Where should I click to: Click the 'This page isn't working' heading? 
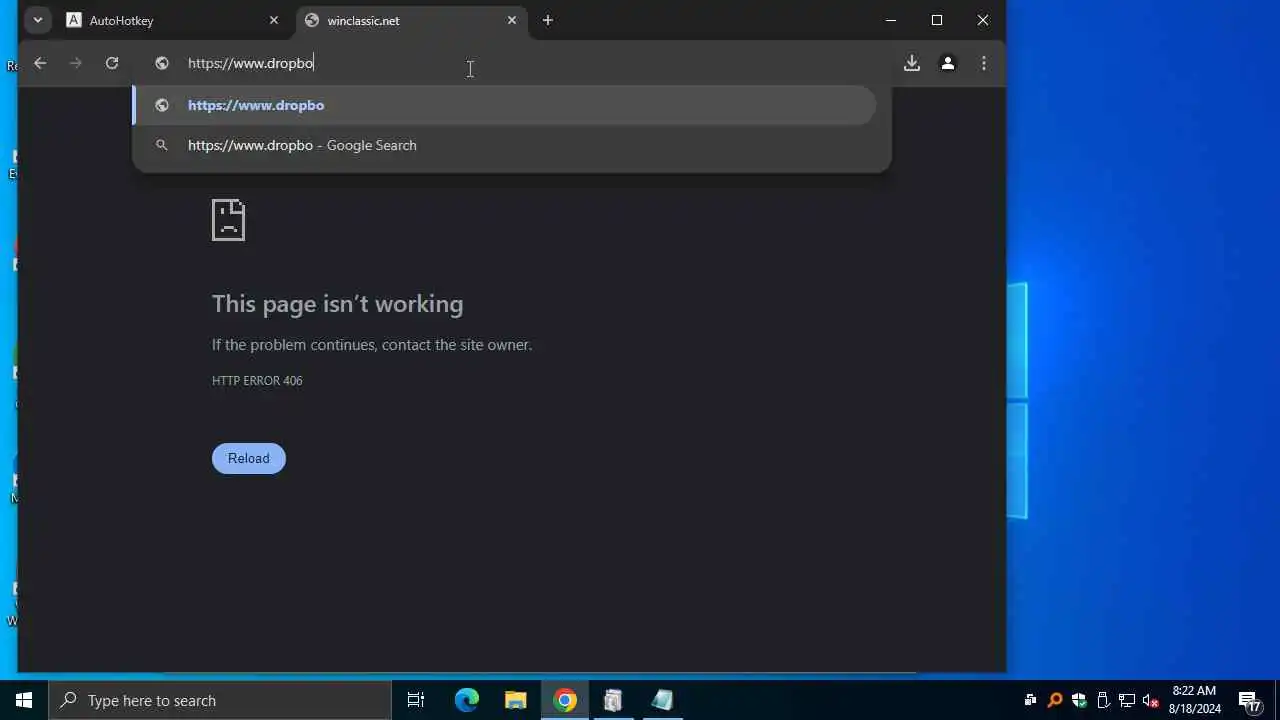tap(337, 304)
